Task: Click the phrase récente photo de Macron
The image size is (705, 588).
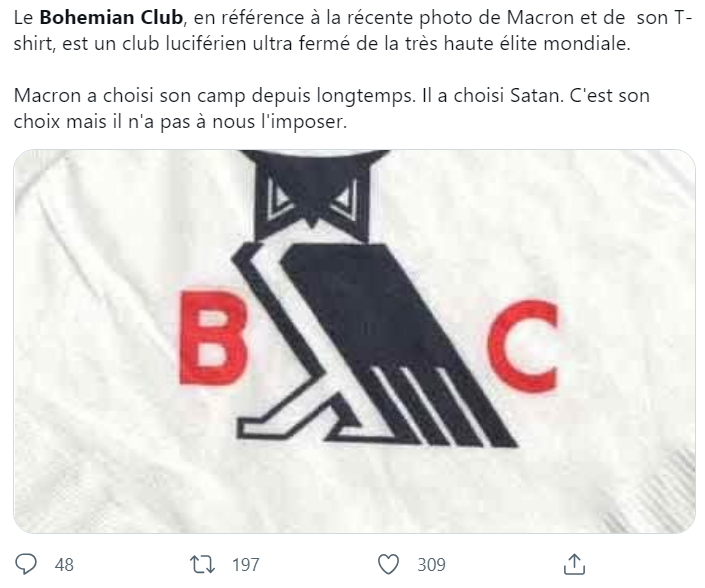Action: pos(451,18)
